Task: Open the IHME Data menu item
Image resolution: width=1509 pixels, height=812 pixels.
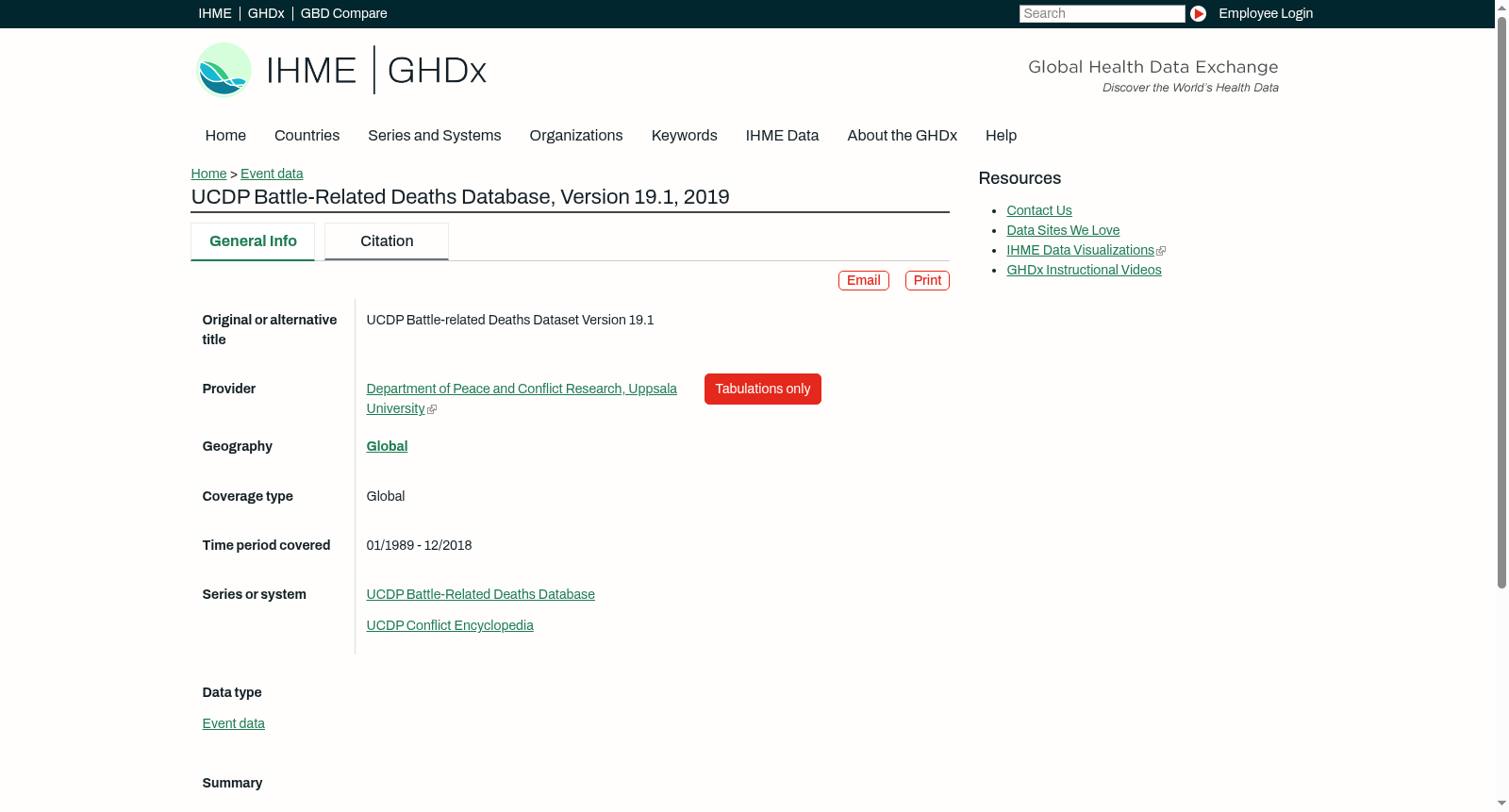Action: pyautogui.click(x=782, y=135)
